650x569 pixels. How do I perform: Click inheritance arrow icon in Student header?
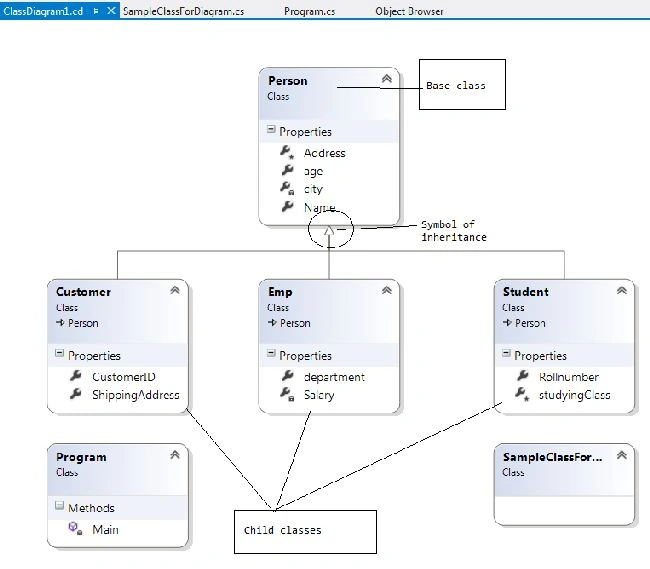tap(507, 322)
